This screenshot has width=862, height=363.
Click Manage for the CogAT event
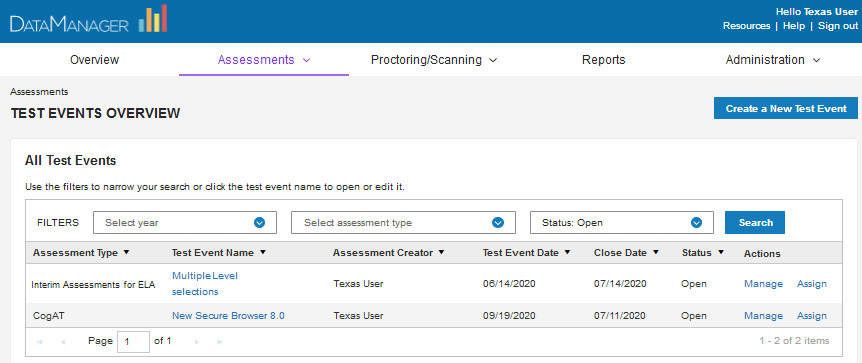click(x=763, y=316)
